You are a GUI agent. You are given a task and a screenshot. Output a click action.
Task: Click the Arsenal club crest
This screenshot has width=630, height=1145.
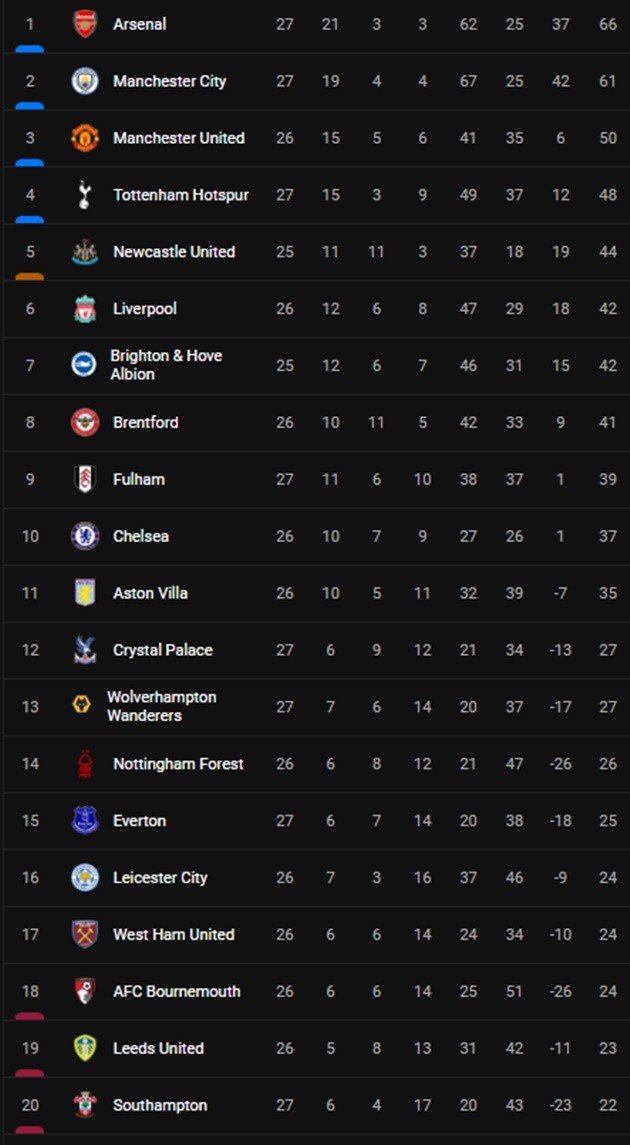tap(85, 24)
